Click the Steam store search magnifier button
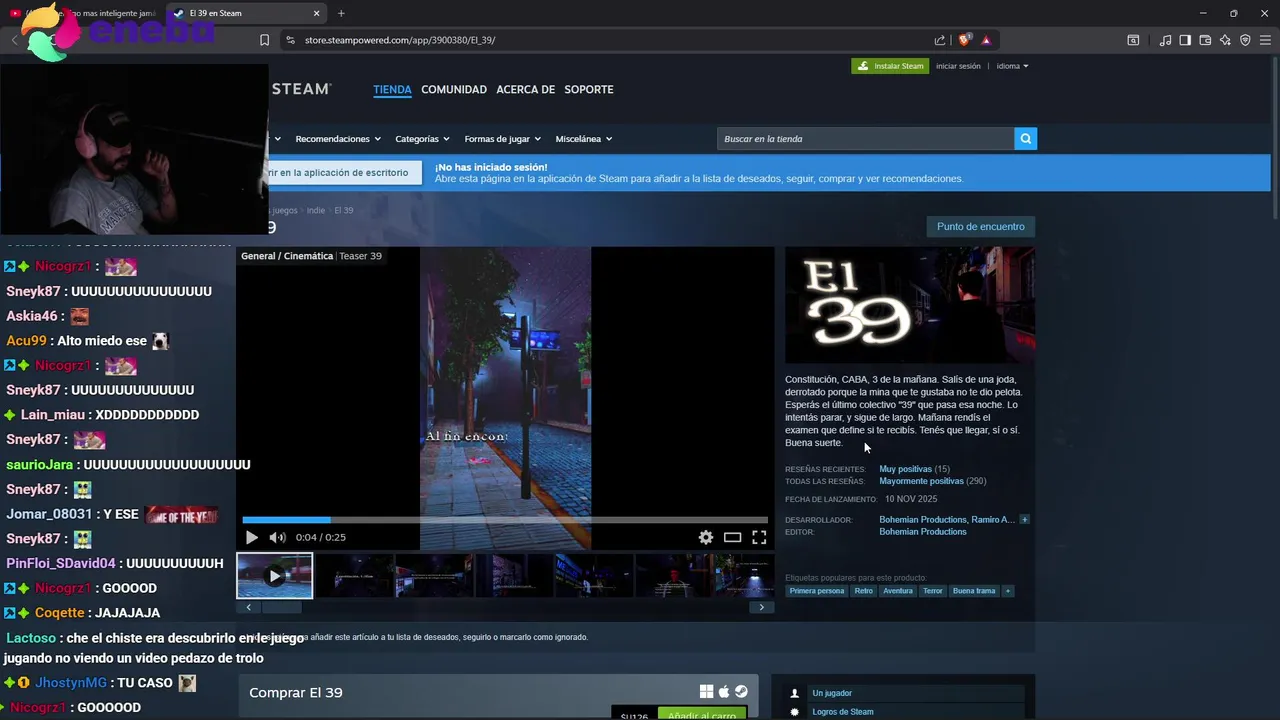The height and width of the screenshot is (720, 1280). point(1025,139)
